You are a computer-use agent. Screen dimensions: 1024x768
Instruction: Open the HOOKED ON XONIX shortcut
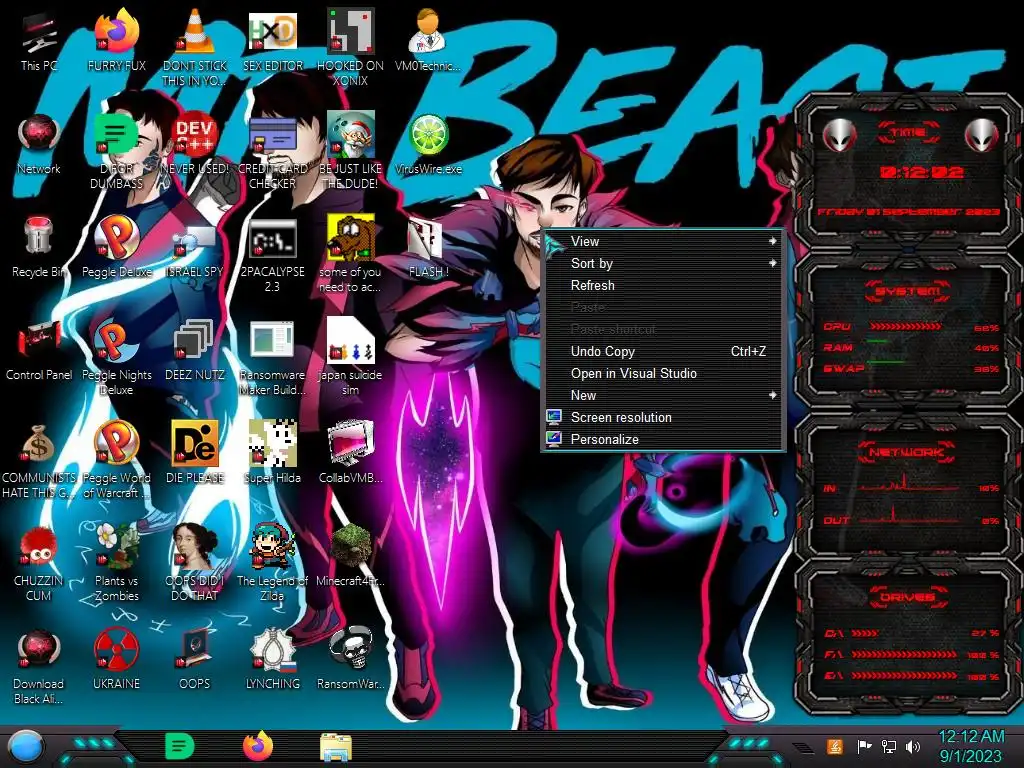350,46
